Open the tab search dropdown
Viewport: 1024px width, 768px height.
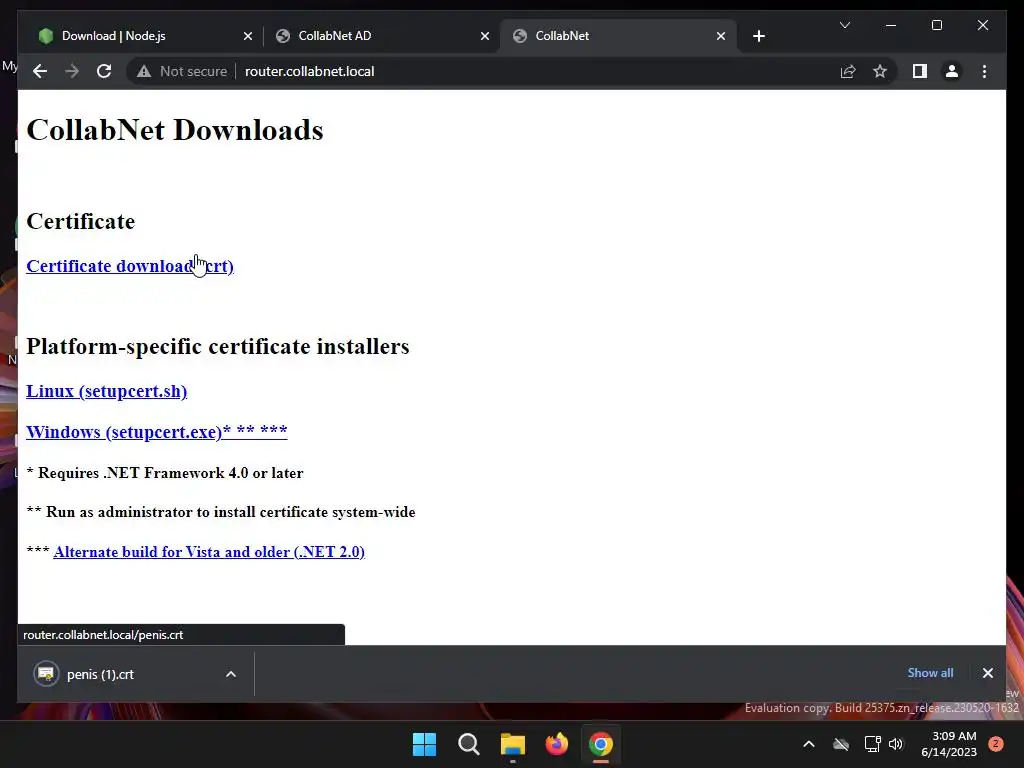point(844,25)
